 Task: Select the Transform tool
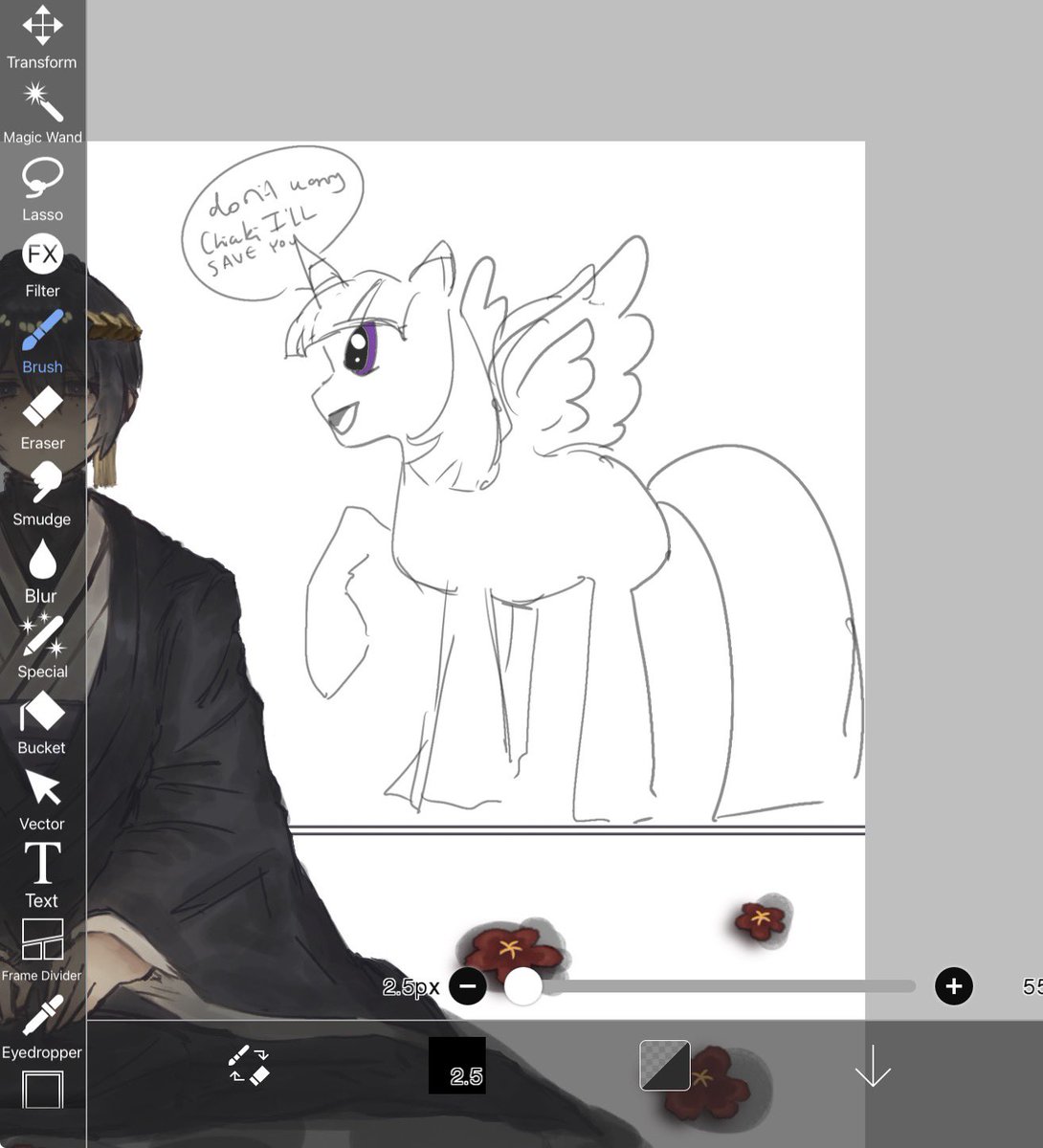(42, 38)
